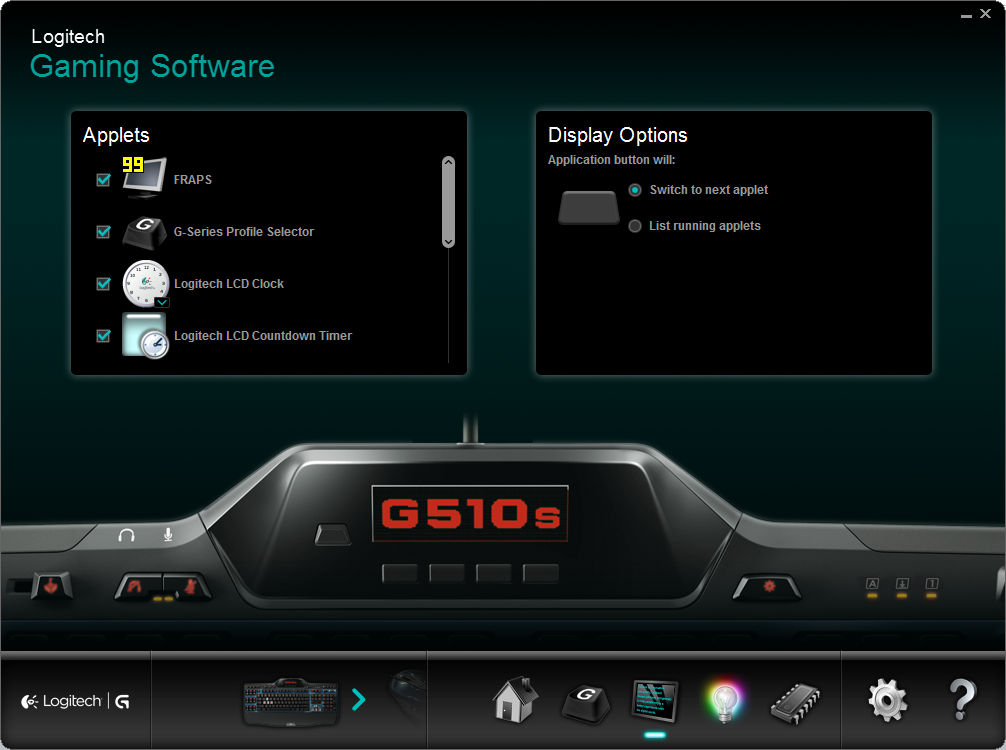Click the Logitech LCD Clock icon
The height and width of the screenshot is (750, 1006).
(146, 284)
